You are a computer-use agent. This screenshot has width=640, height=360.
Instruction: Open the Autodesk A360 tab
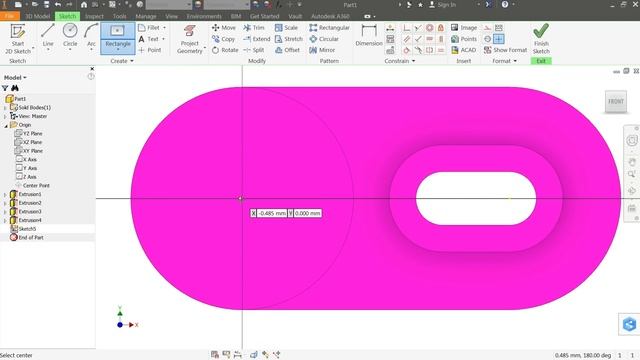pos(330,16)
